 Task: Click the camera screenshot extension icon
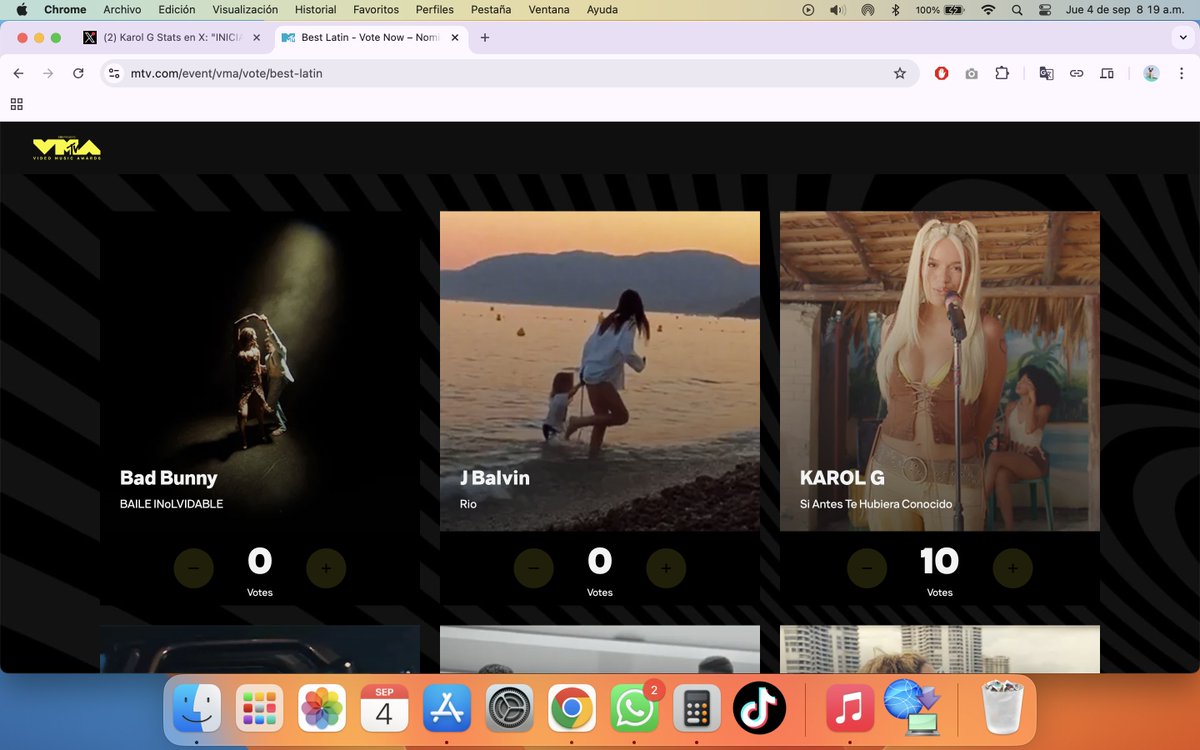coord(971,73)
